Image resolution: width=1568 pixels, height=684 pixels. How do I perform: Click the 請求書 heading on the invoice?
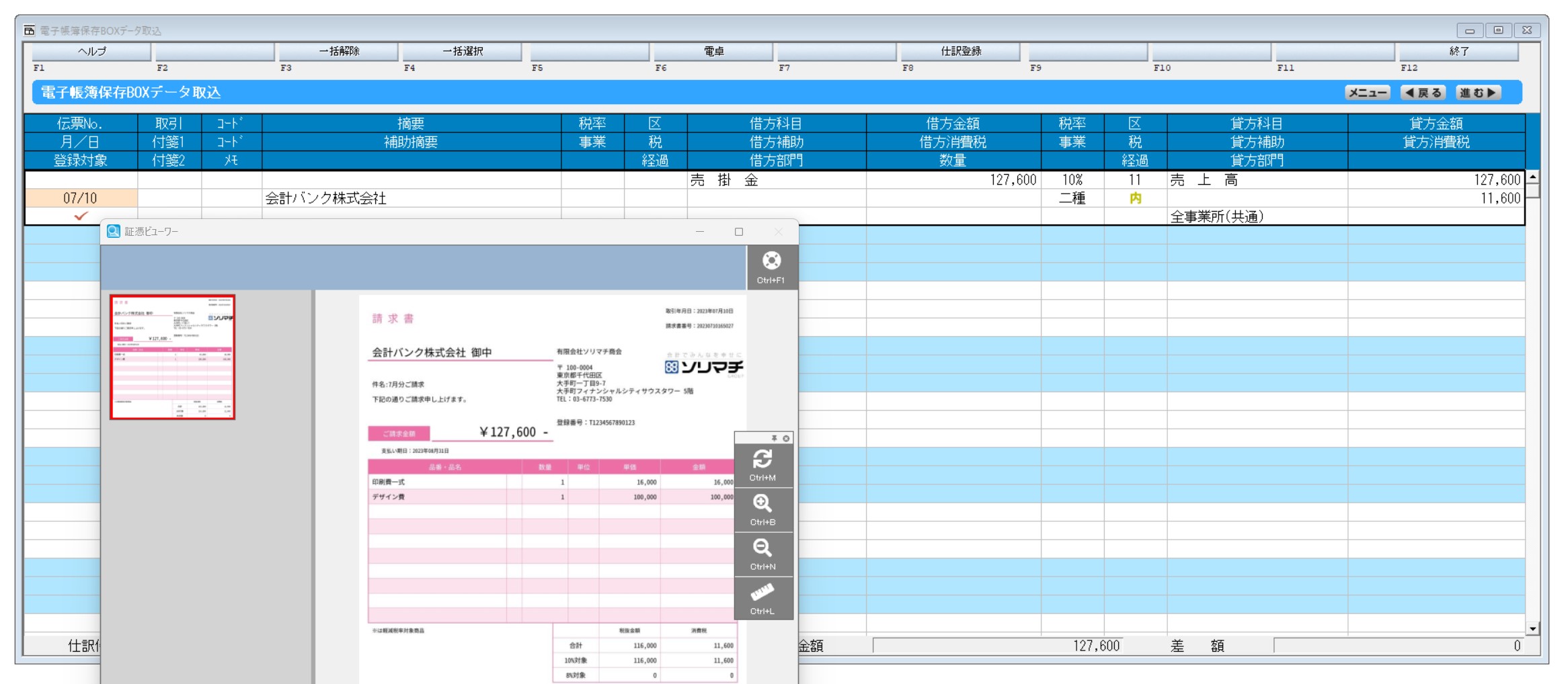click(x=393, y=318)
